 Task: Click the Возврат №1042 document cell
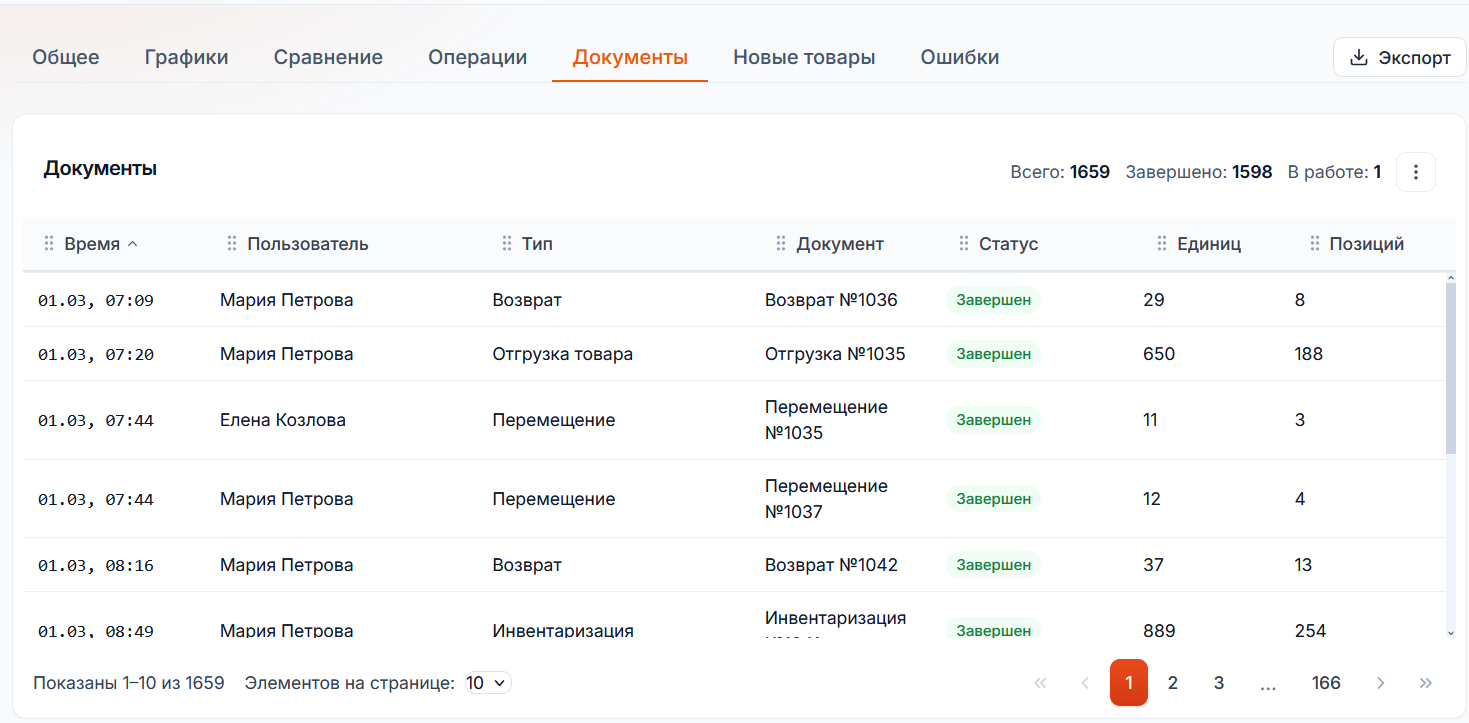(x=831, y=565)
